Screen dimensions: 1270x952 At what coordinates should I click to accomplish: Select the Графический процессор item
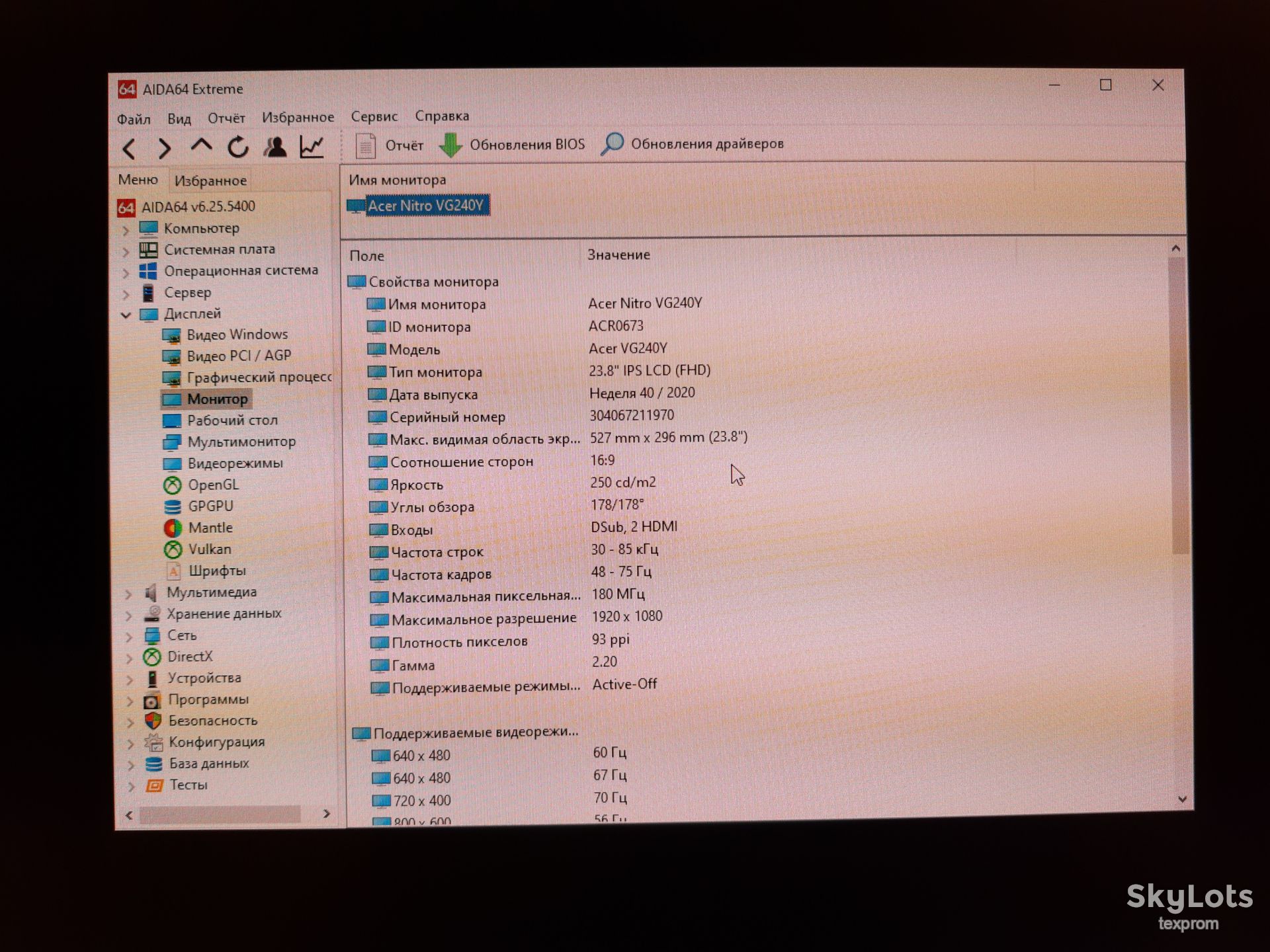[247, 377]
